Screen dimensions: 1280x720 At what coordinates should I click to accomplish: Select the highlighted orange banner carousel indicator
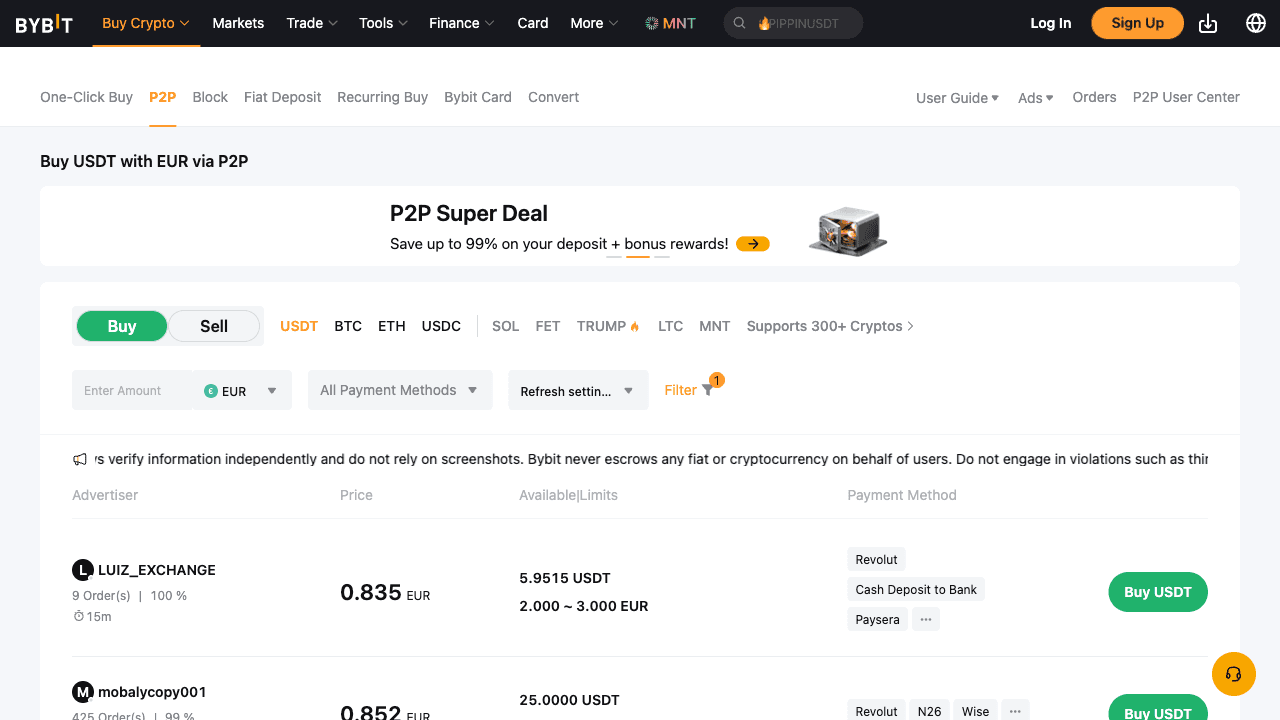tap(638, 257)
